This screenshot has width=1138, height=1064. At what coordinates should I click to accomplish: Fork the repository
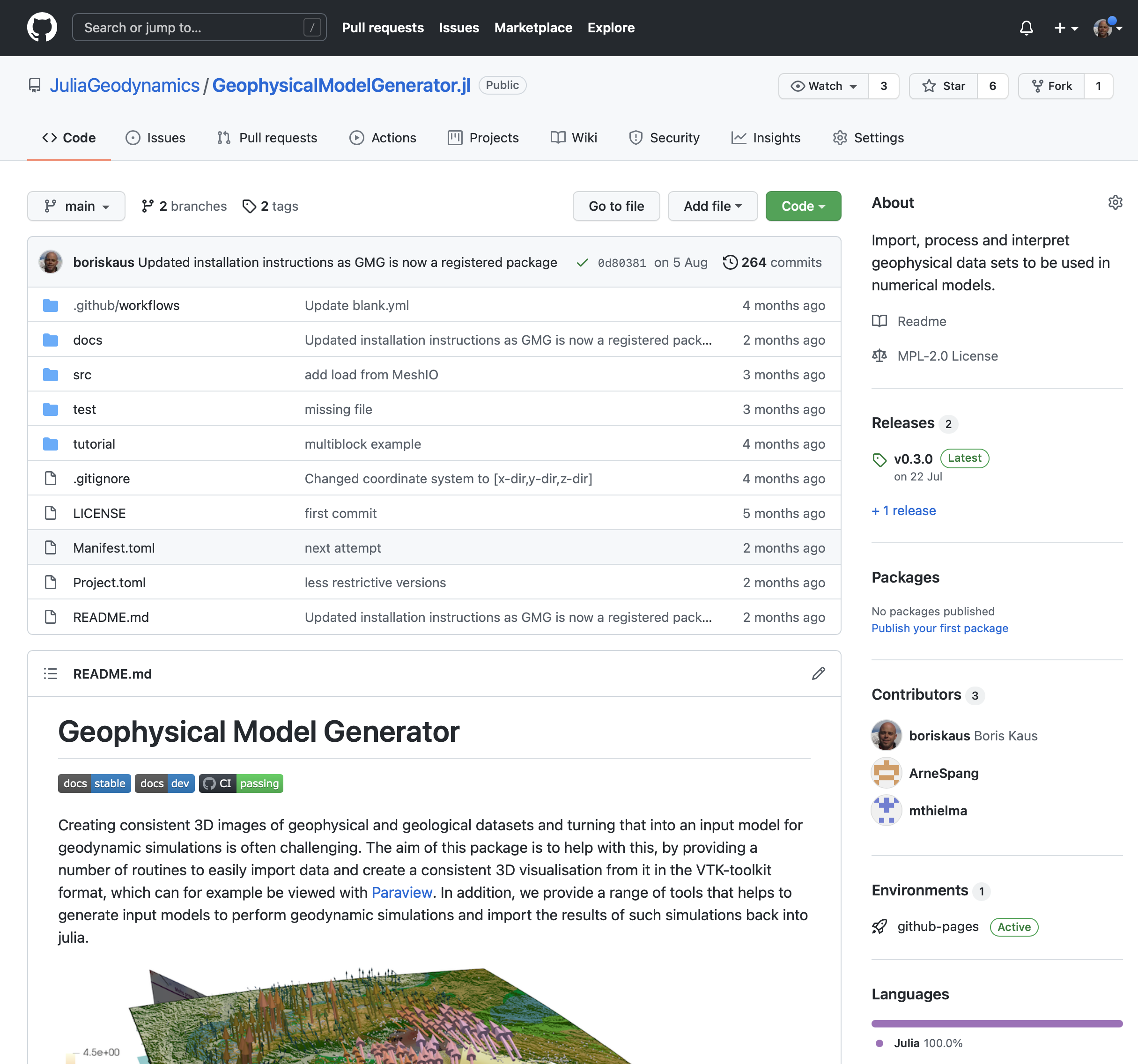(x=1051, y=86)
